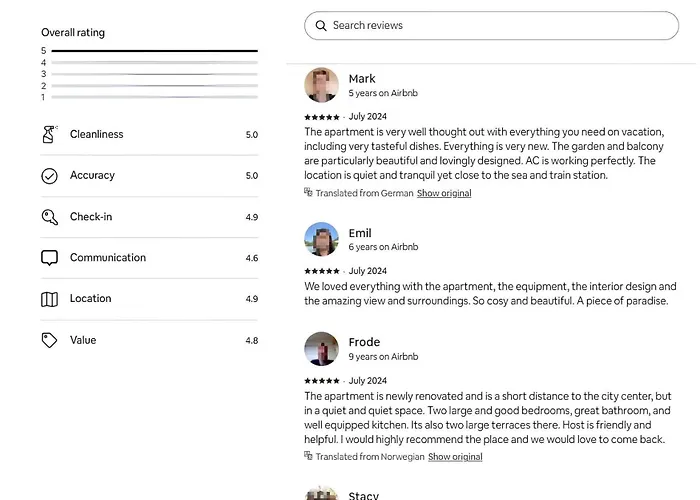Click the magnifying glass search icon
Image resolution: width=700 pixels, height=500 pixels.
click(320, 26)
